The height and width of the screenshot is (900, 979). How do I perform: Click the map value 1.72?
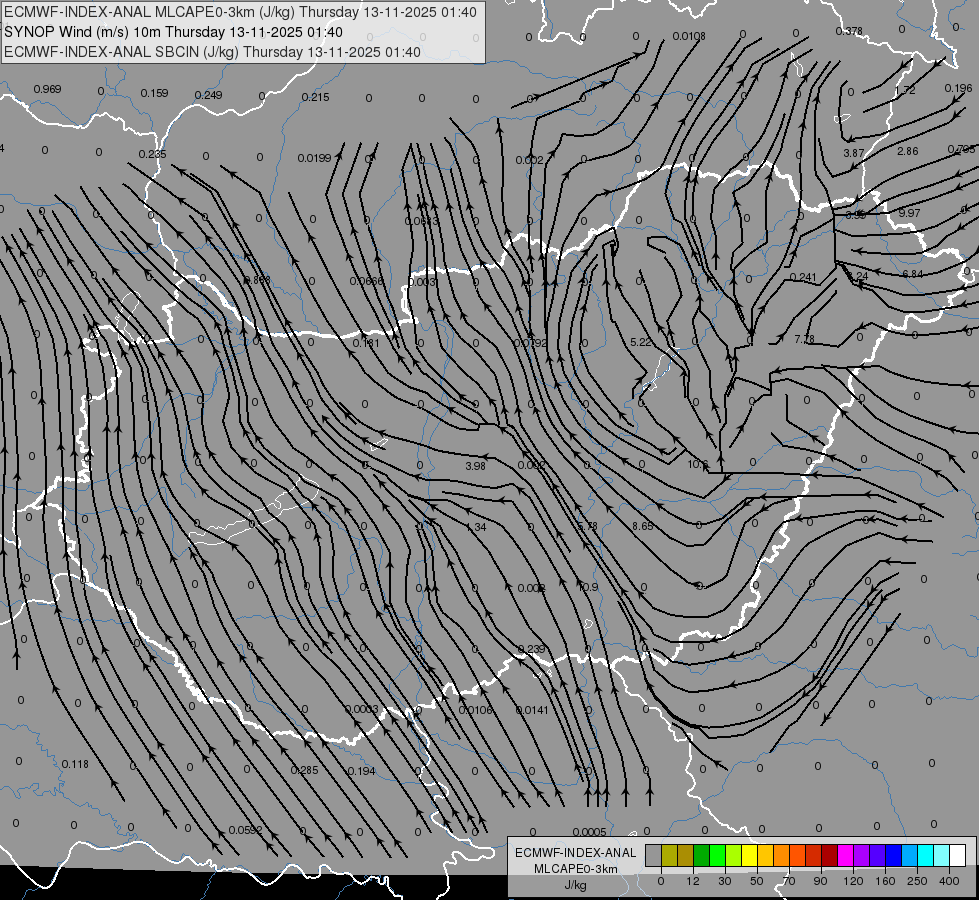point(905,91)
